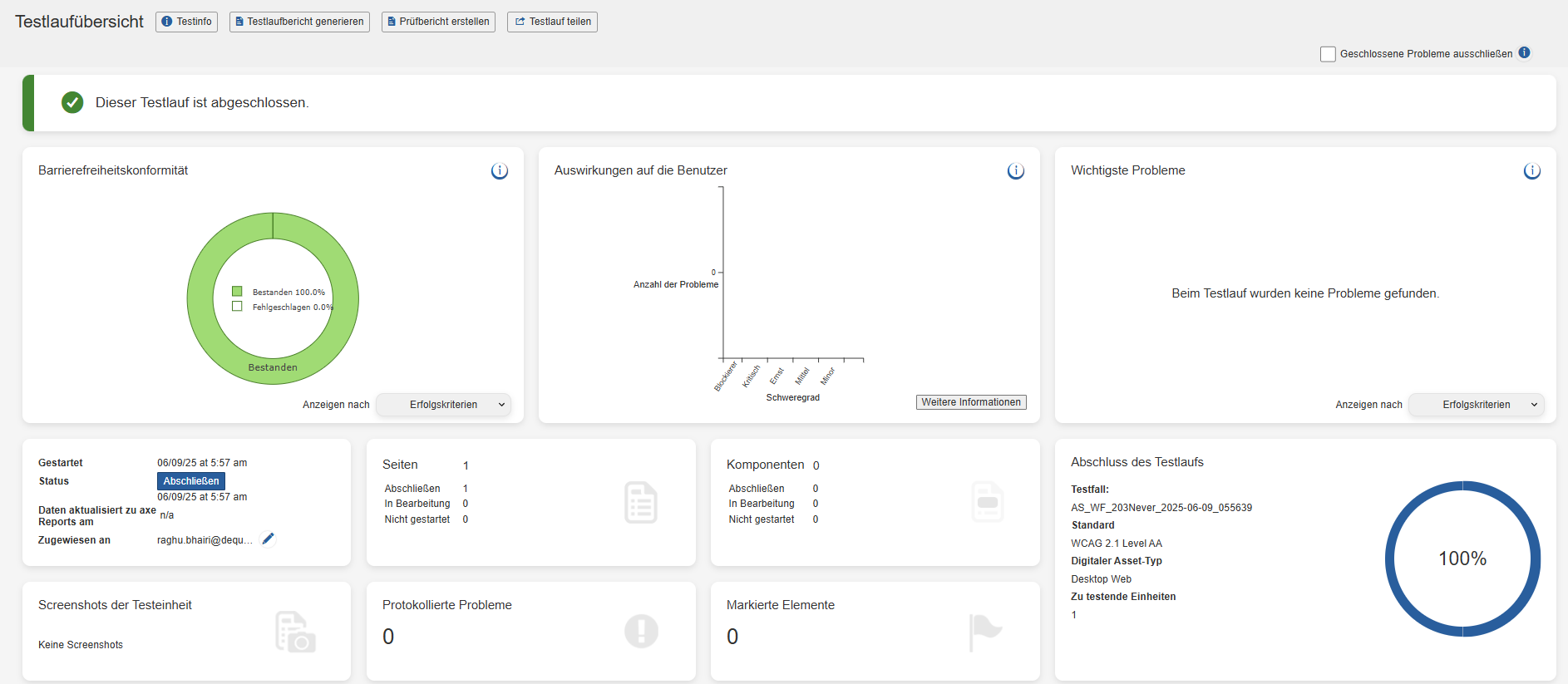
Task: Click info icon beside Geschlossene Probleme ausschließen
Action: [1524, 52]
